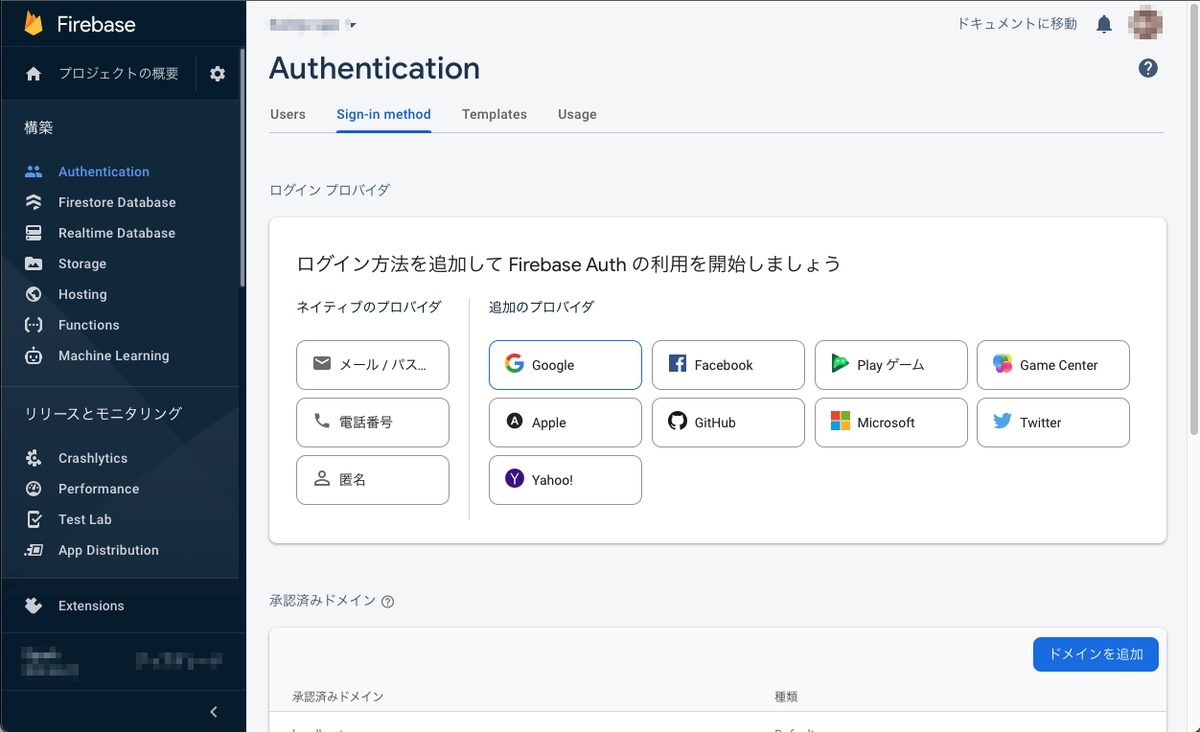Click the page vertical scrollbar
Screen dimensions: 1200x732
[1193, 218]
